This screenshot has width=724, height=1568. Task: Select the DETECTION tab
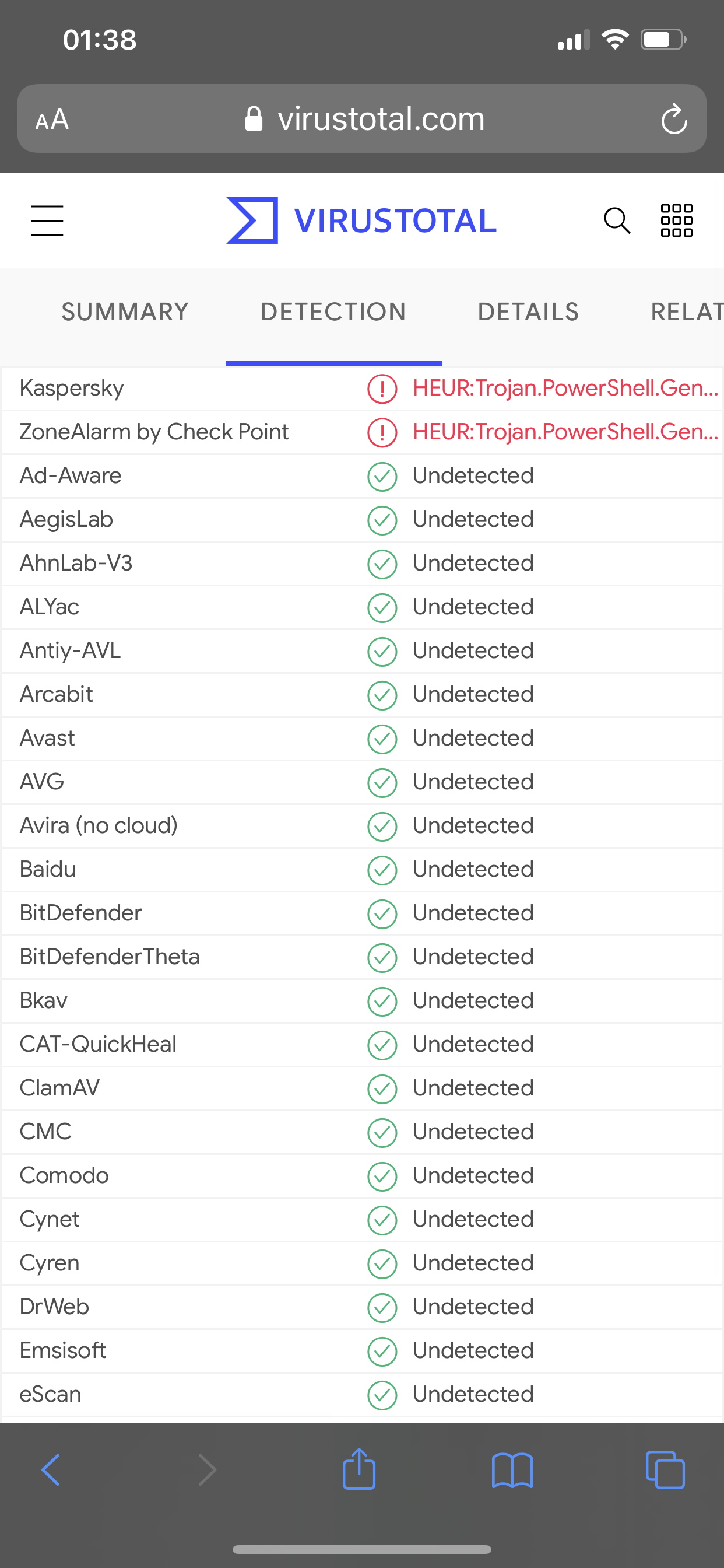click(x=333, y=311)
